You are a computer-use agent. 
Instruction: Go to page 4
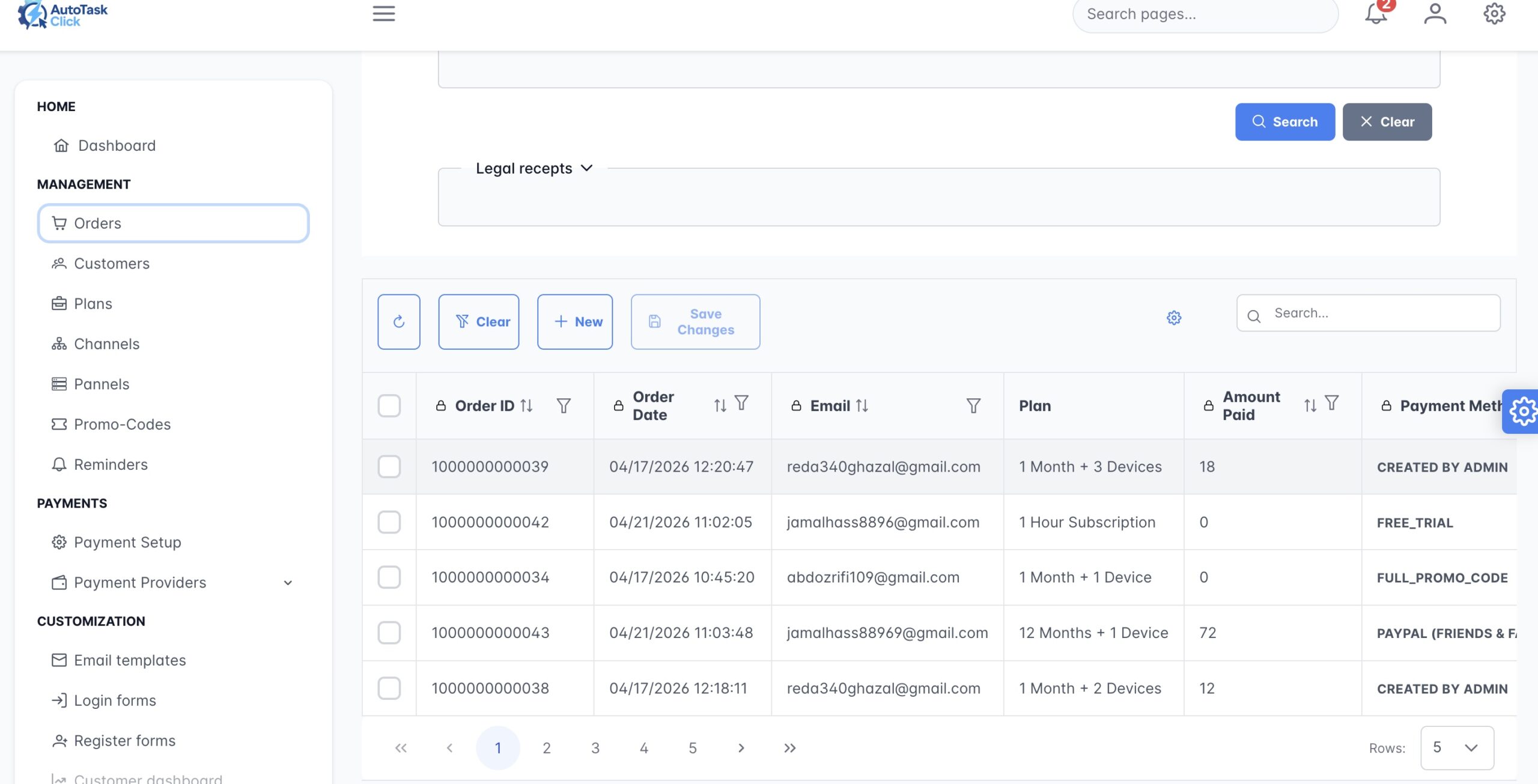(644, 748)
